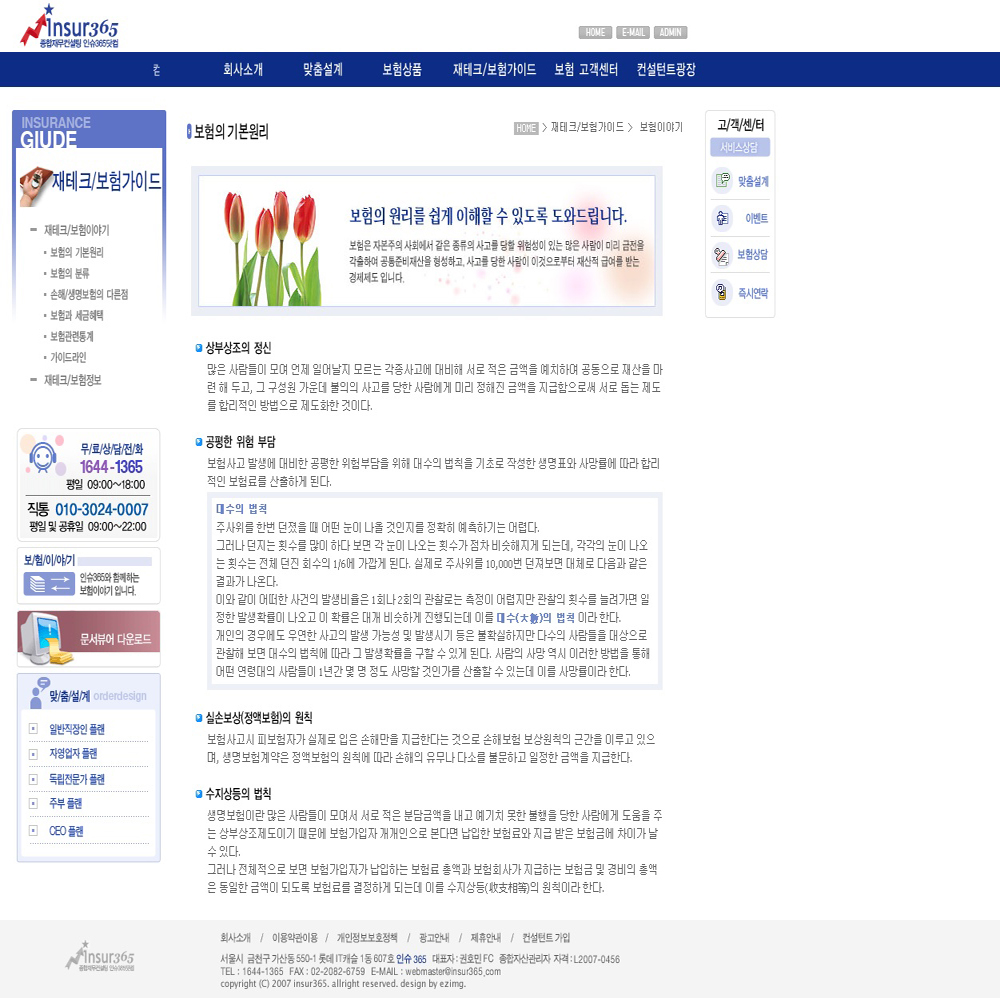
Task: Go to 회사소개 in navigation bar
Action: coord(243,70)
